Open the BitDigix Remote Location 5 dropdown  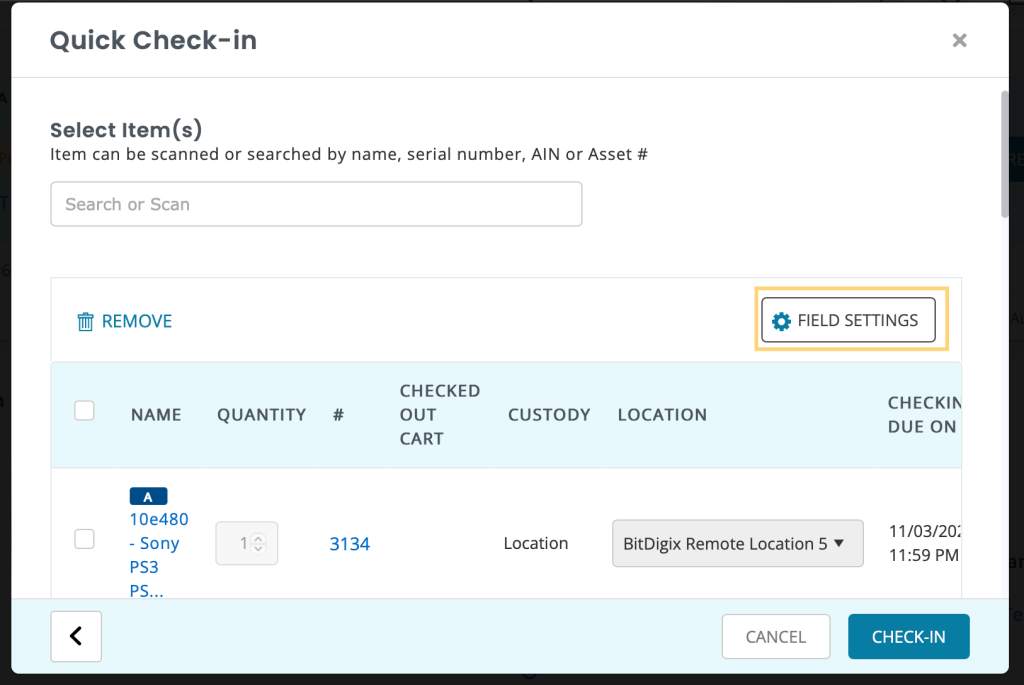[x=737, y=543]
